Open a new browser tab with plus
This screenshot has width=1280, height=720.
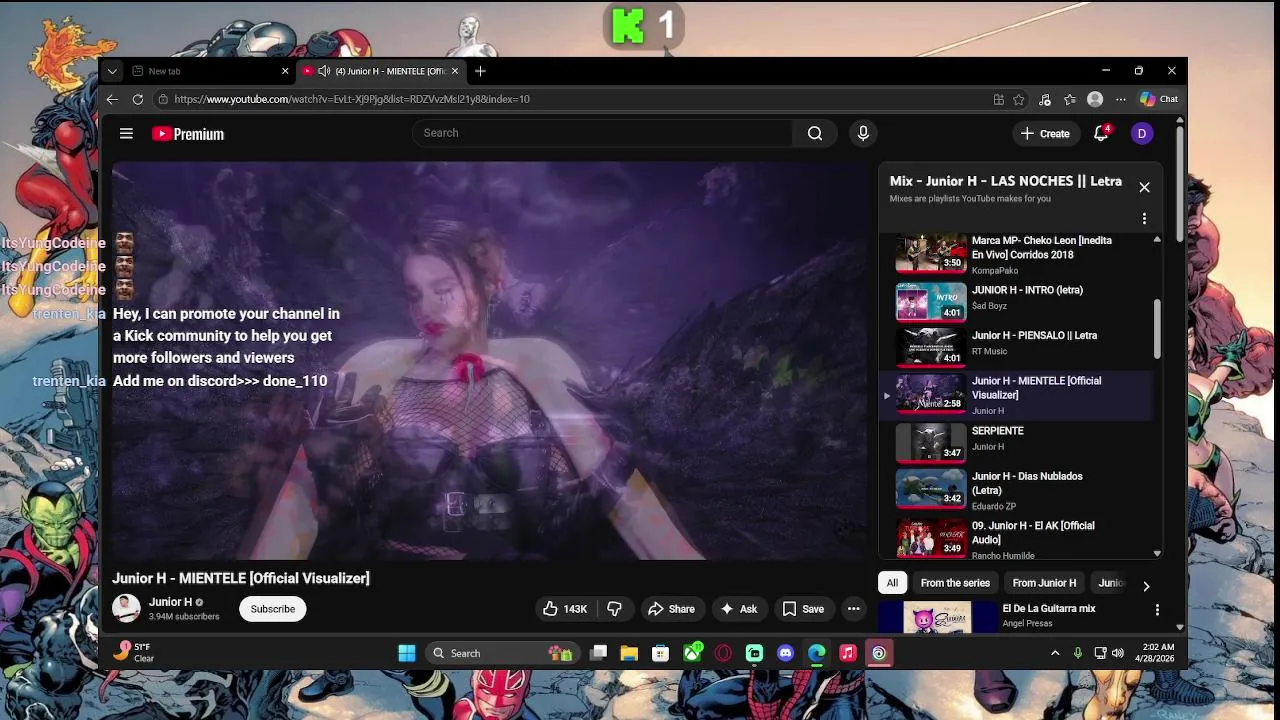(x=480, y=71)
